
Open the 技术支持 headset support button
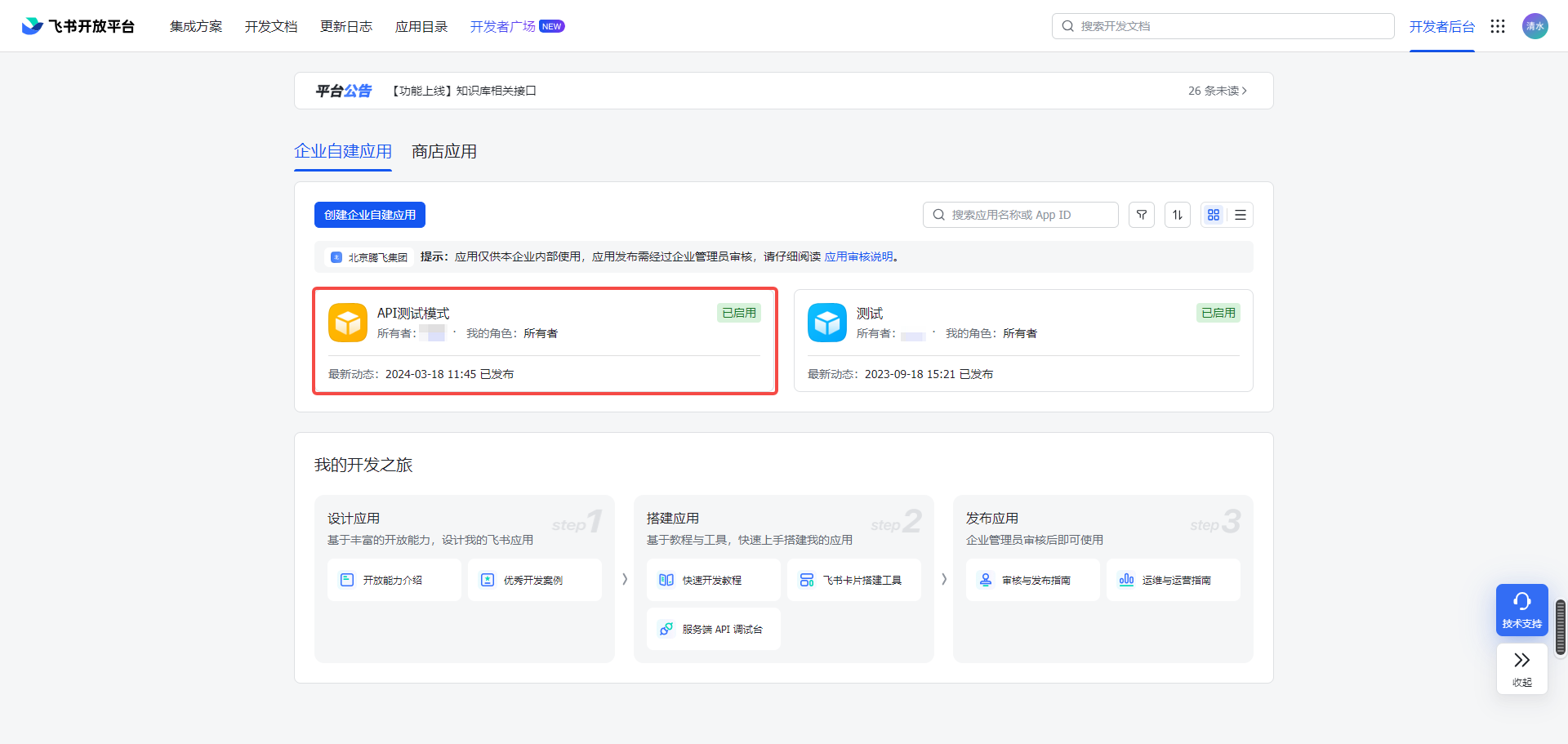pos(1521,609)
